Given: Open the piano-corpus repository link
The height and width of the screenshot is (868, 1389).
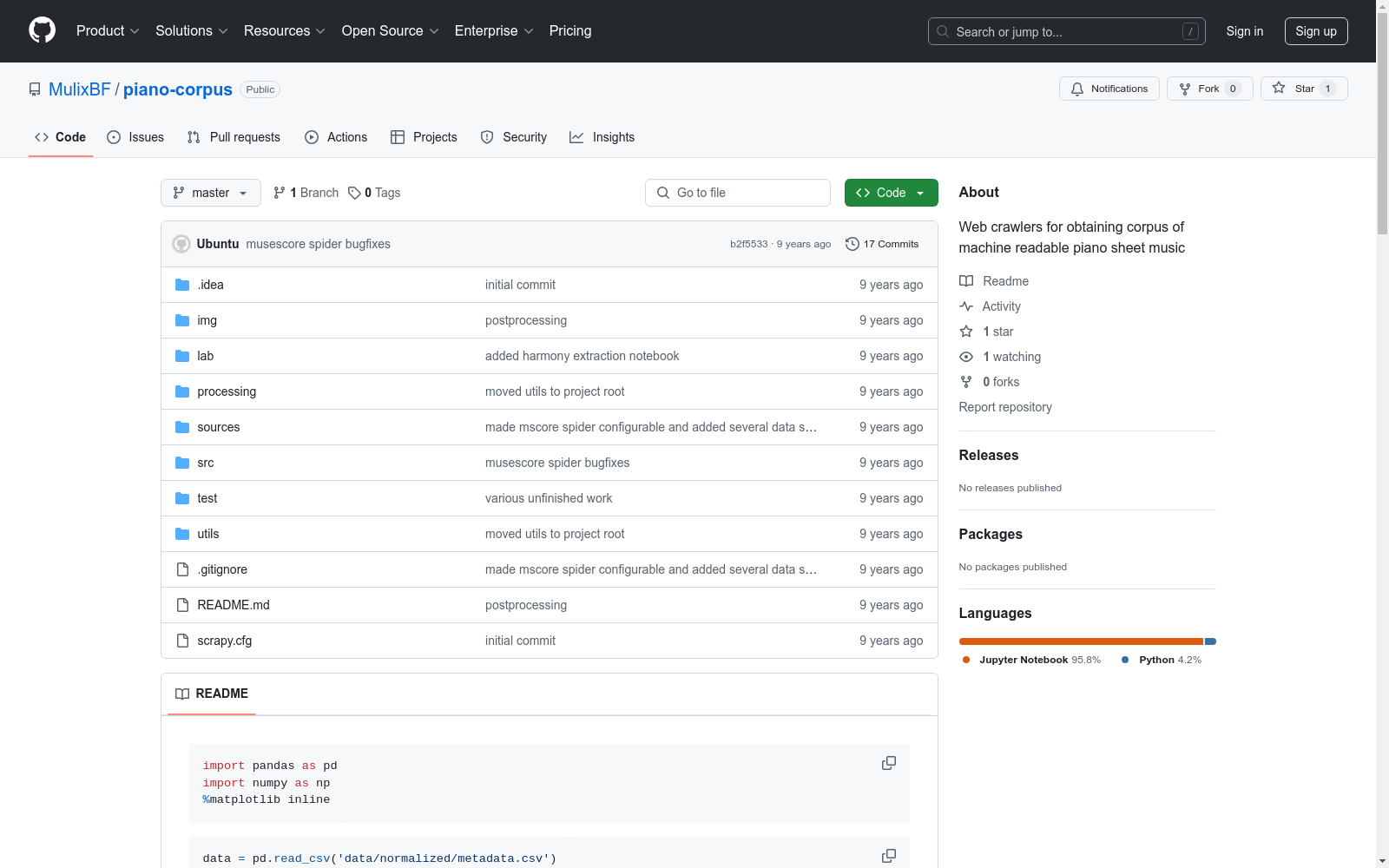Looking at the screenshot, I should coord(178,89).
